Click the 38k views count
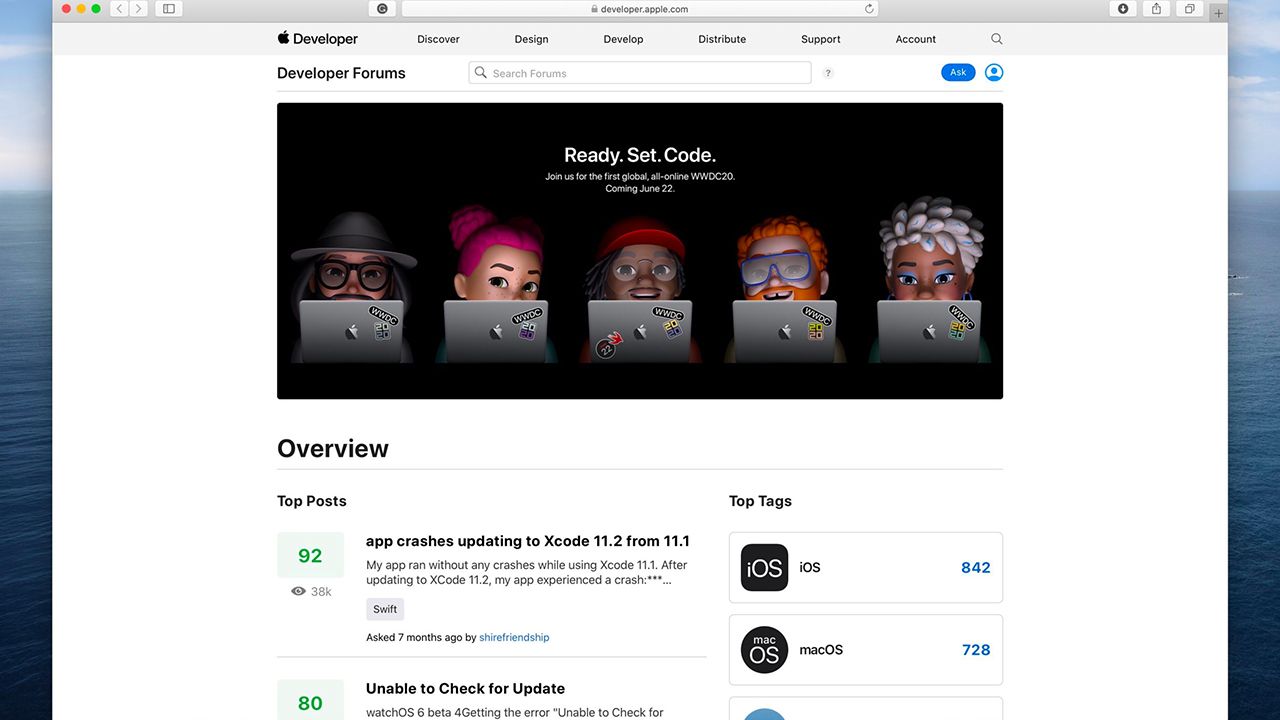1280x720 pixels. pyautogui.click(x=321, y=592)
